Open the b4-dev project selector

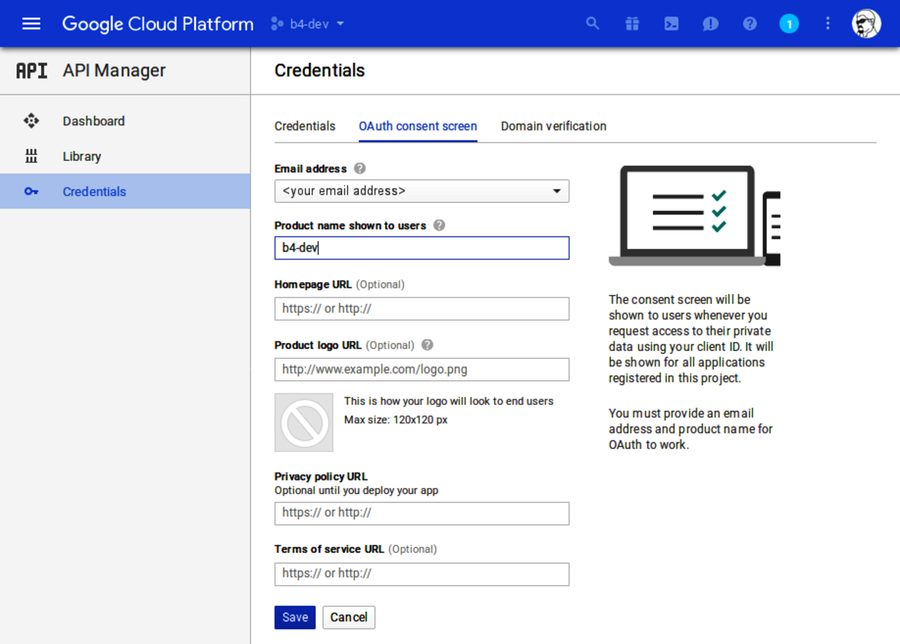click(305, 23)
